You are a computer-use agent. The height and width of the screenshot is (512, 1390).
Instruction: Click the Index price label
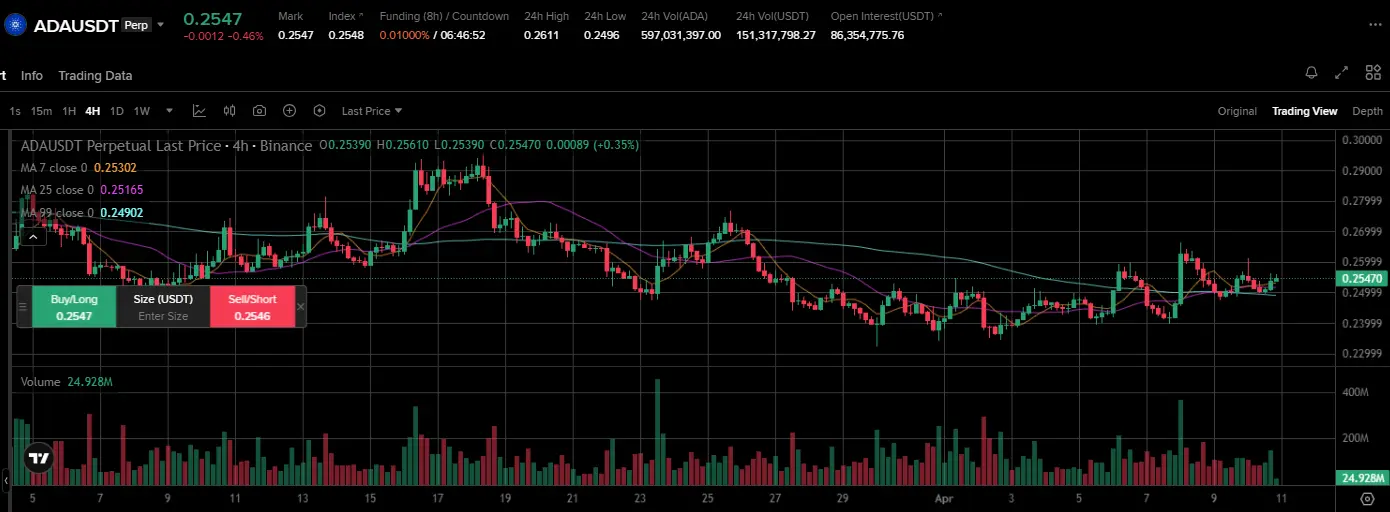[x=346, y=16]
